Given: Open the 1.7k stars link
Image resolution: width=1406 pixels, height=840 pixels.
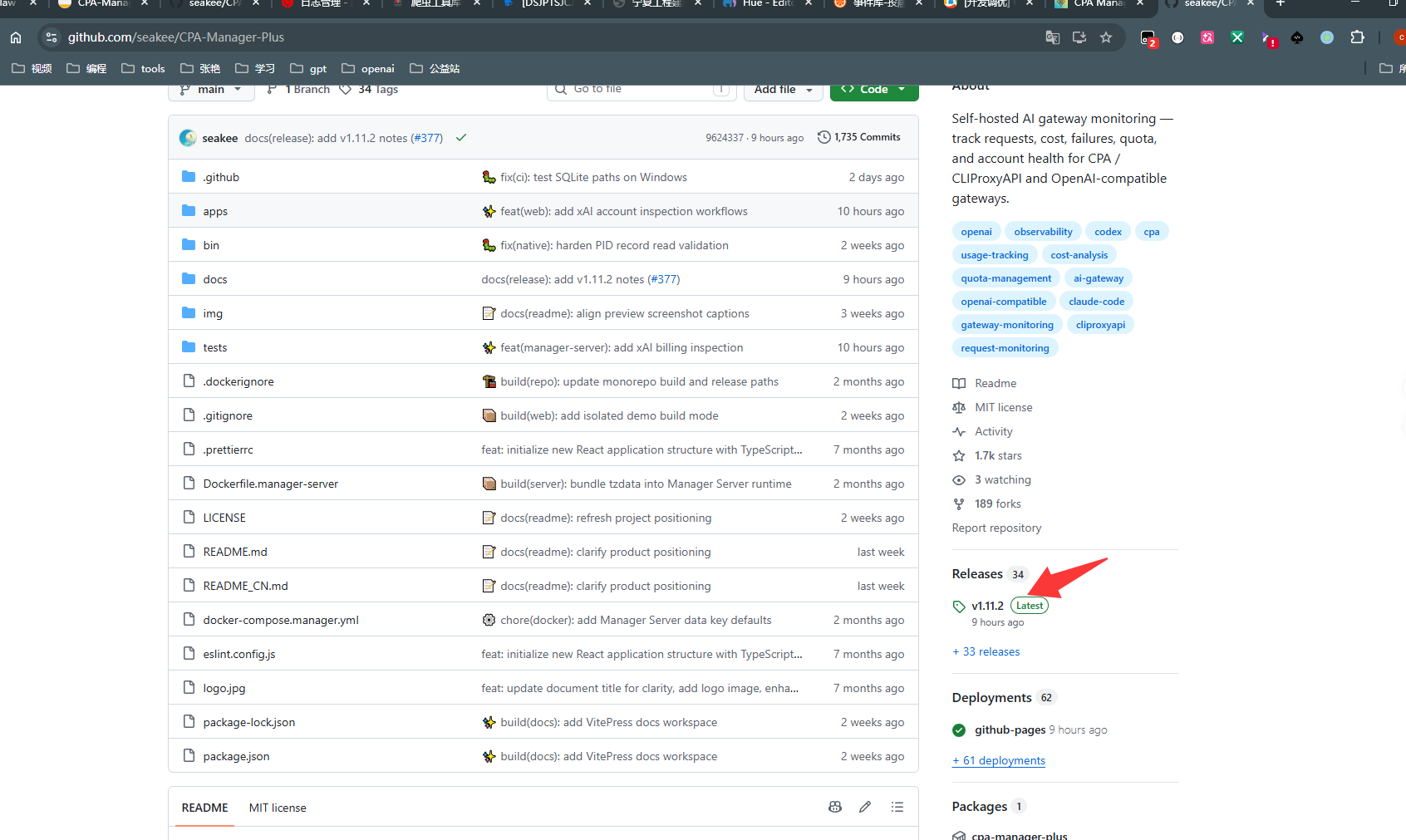Looking at the screenshot, I should [998, 456].
